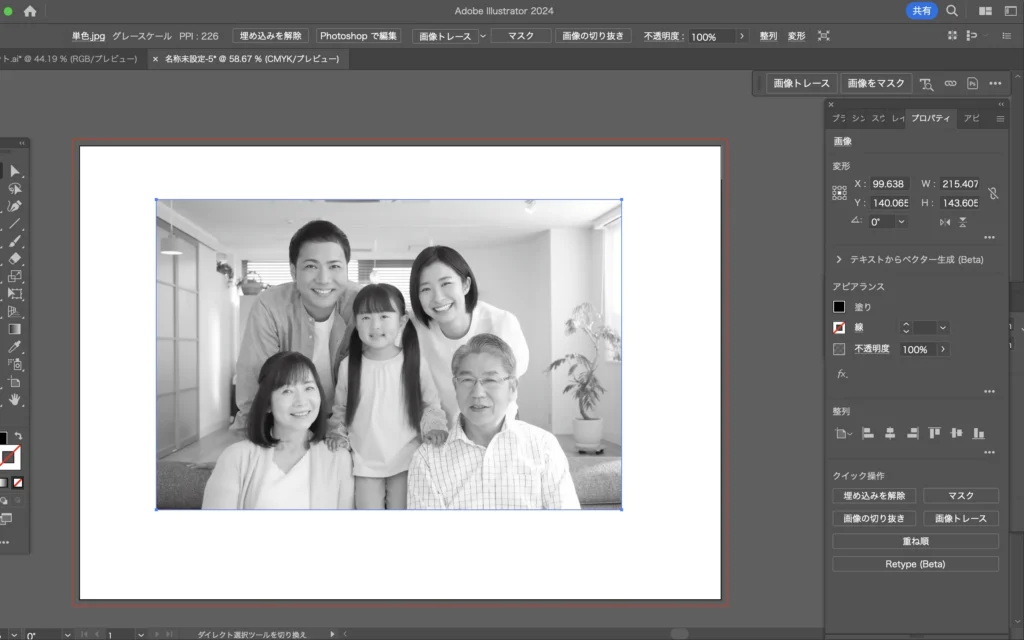Switch to the プロパティ panel tab
Screen dimensions: 1024x640
point(930,118)
